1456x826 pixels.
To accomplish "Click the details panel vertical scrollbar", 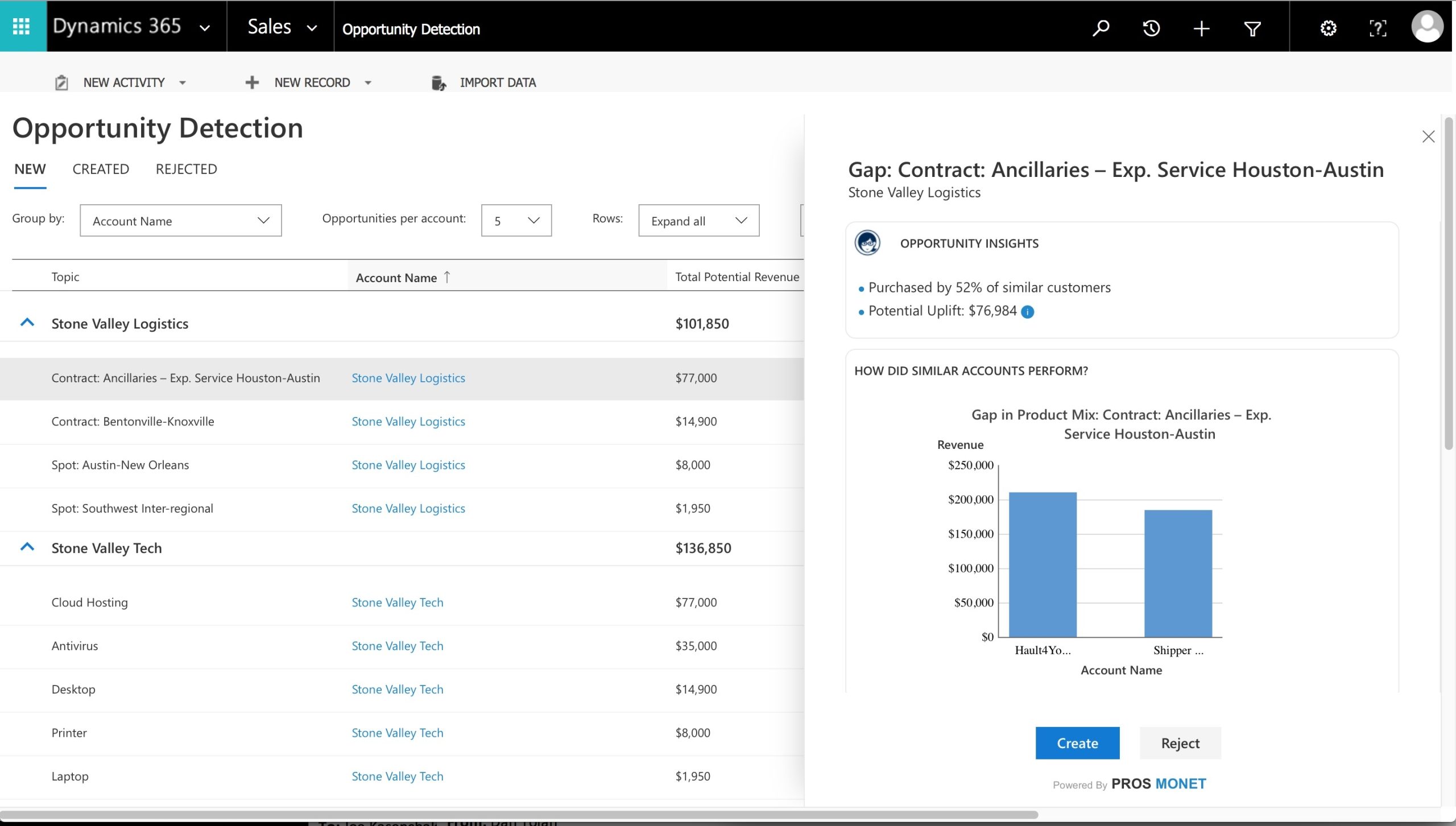I will click(x=1449, y=283).
